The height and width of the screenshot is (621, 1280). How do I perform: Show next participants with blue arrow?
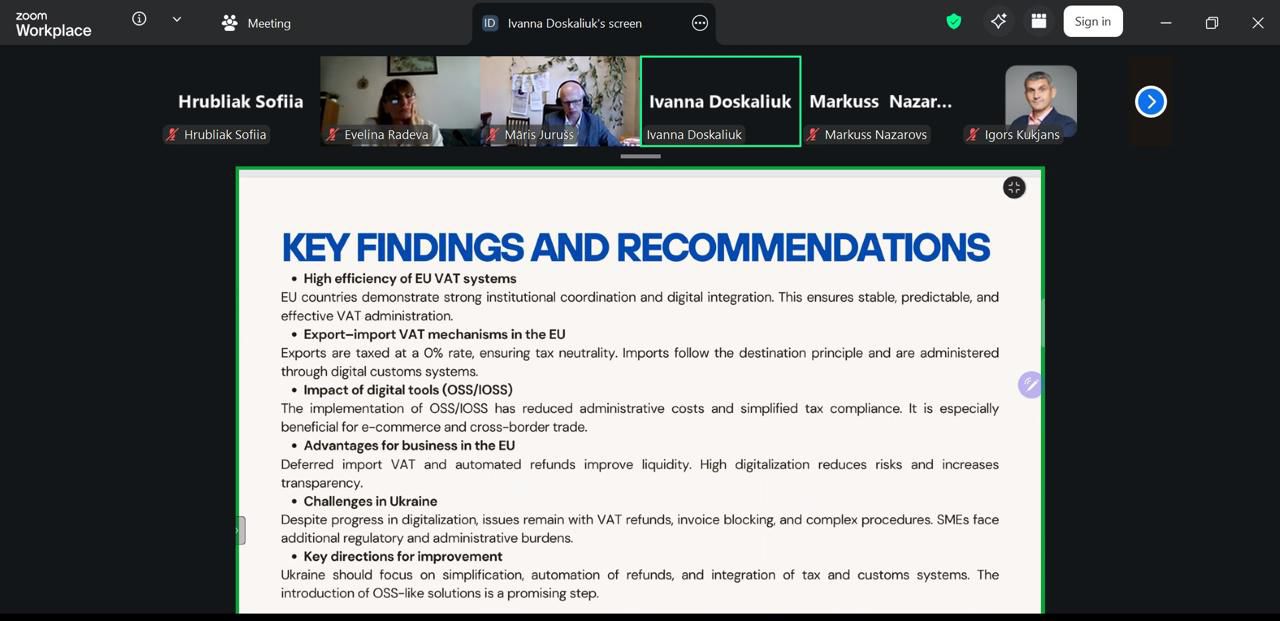coord(1151,101)
